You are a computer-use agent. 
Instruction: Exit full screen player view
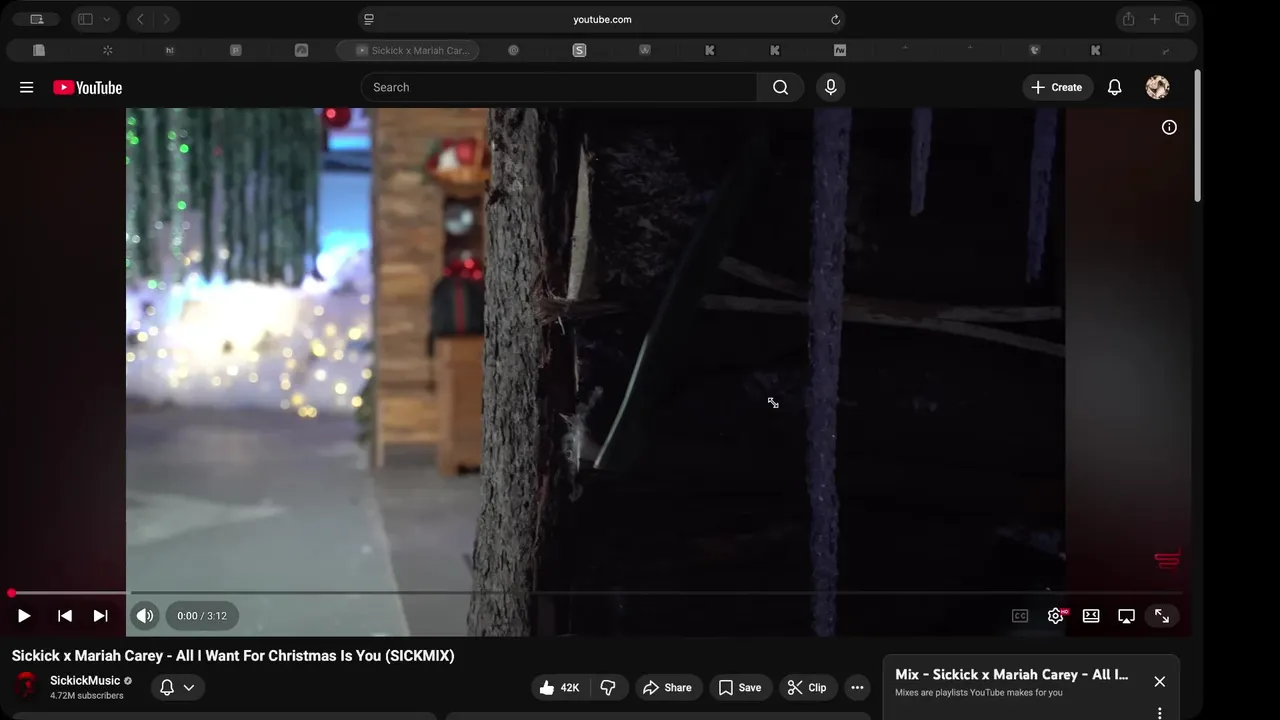click(1162, 616)
